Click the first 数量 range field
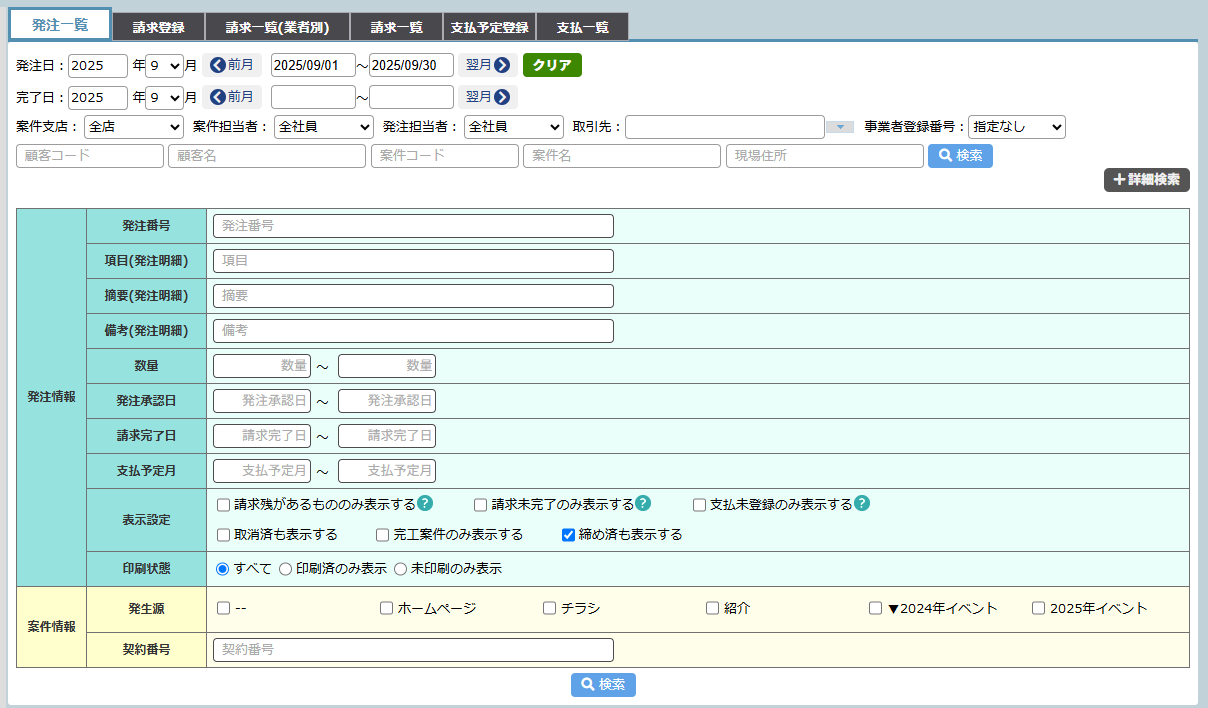1208x708 pixels. [262, 366]
